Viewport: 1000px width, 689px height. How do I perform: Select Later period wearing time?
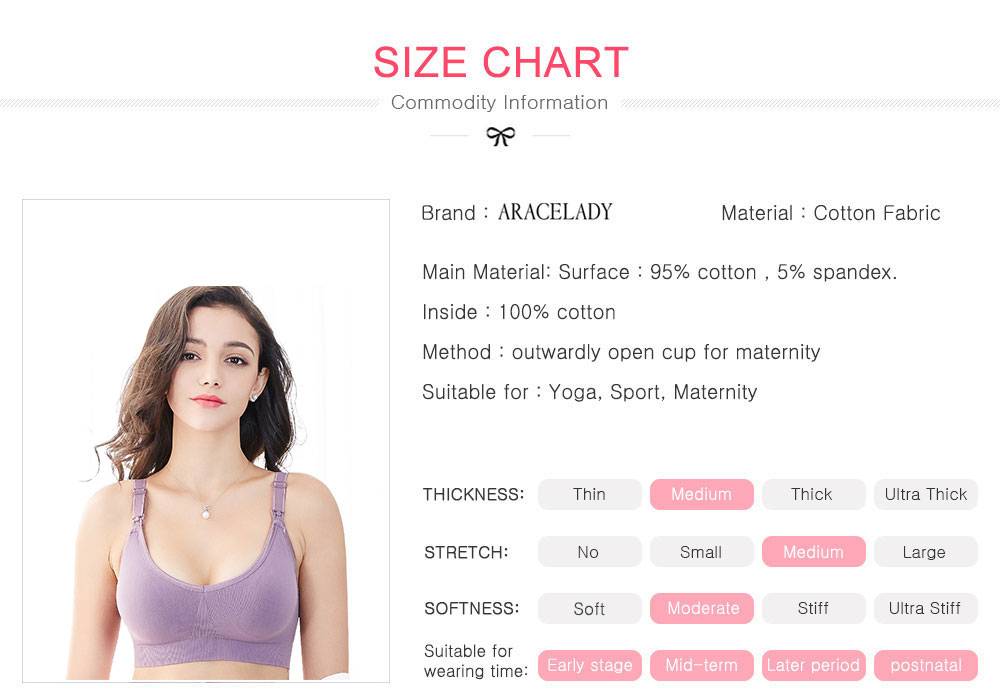tap(813, 665)
